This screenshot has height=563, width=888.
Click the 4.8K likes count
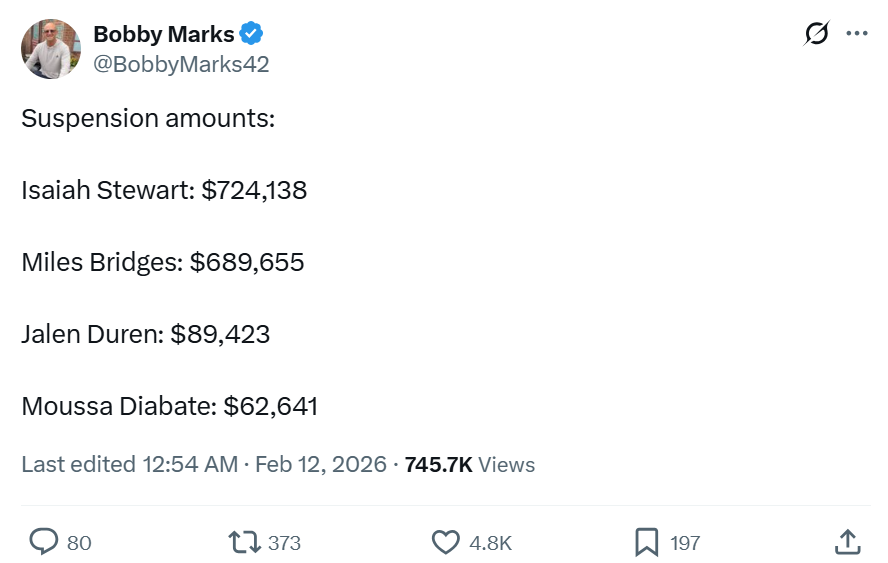(490, 543)
